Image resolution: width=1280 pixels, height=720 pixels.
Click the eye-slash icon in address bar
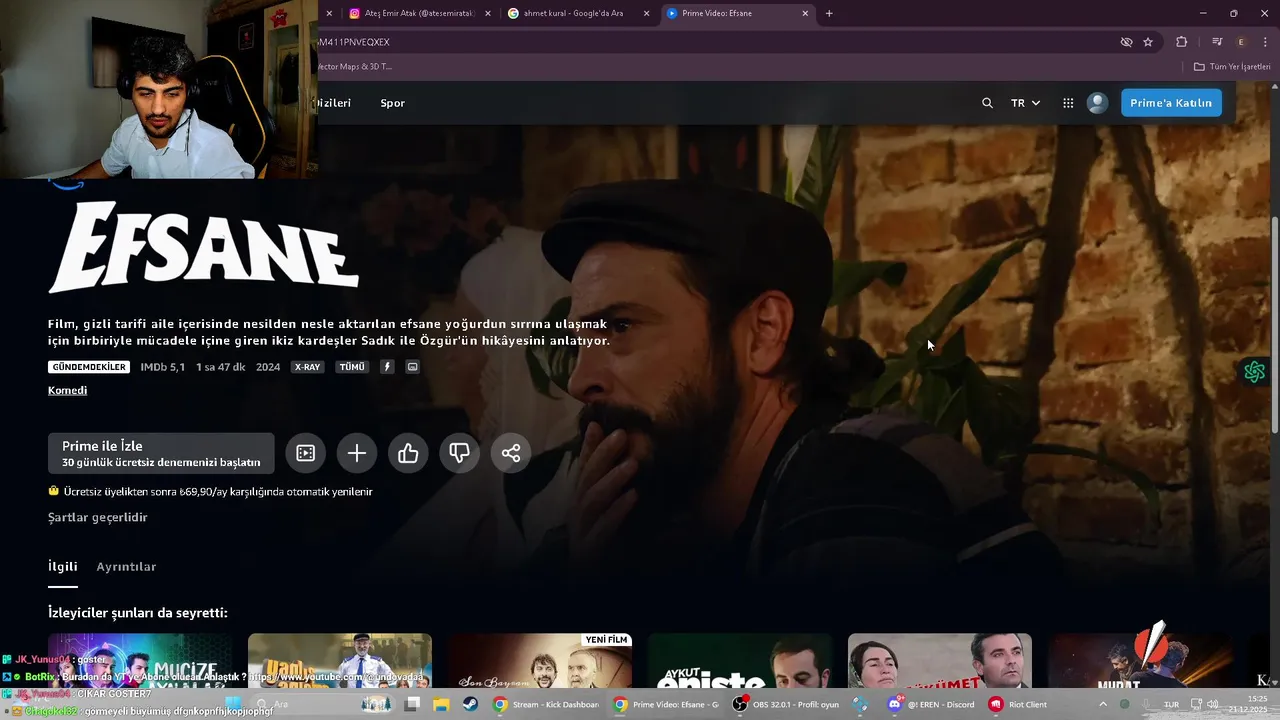coord(1126,42)
